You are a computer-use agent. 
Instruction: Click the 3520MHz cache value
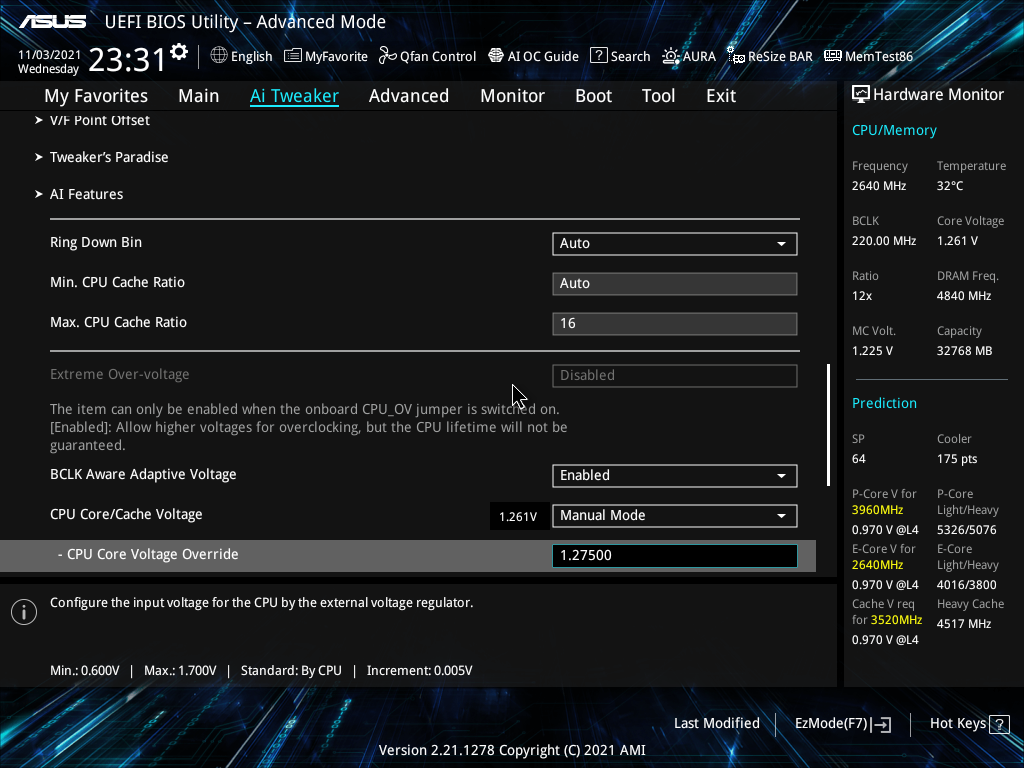895,620
